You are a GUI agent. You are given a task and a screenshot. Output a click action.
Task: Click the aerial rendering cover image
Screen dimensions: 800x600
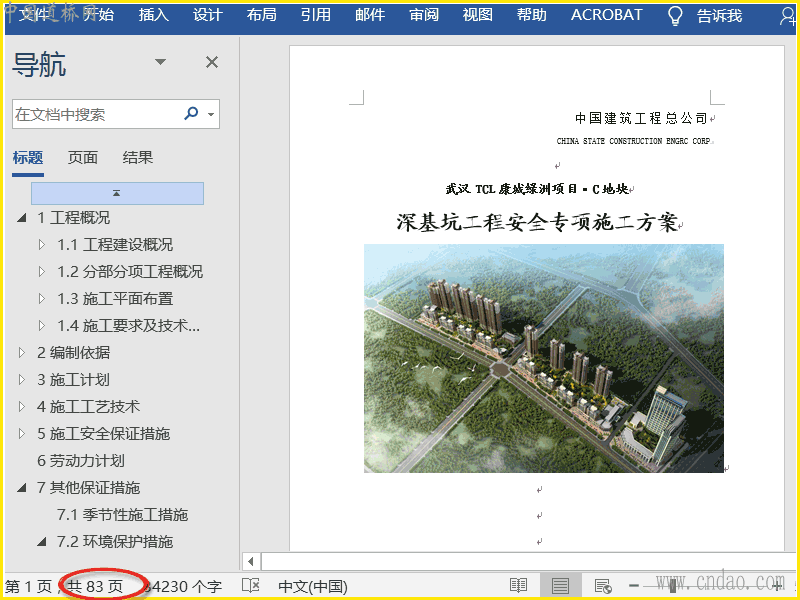543,358
